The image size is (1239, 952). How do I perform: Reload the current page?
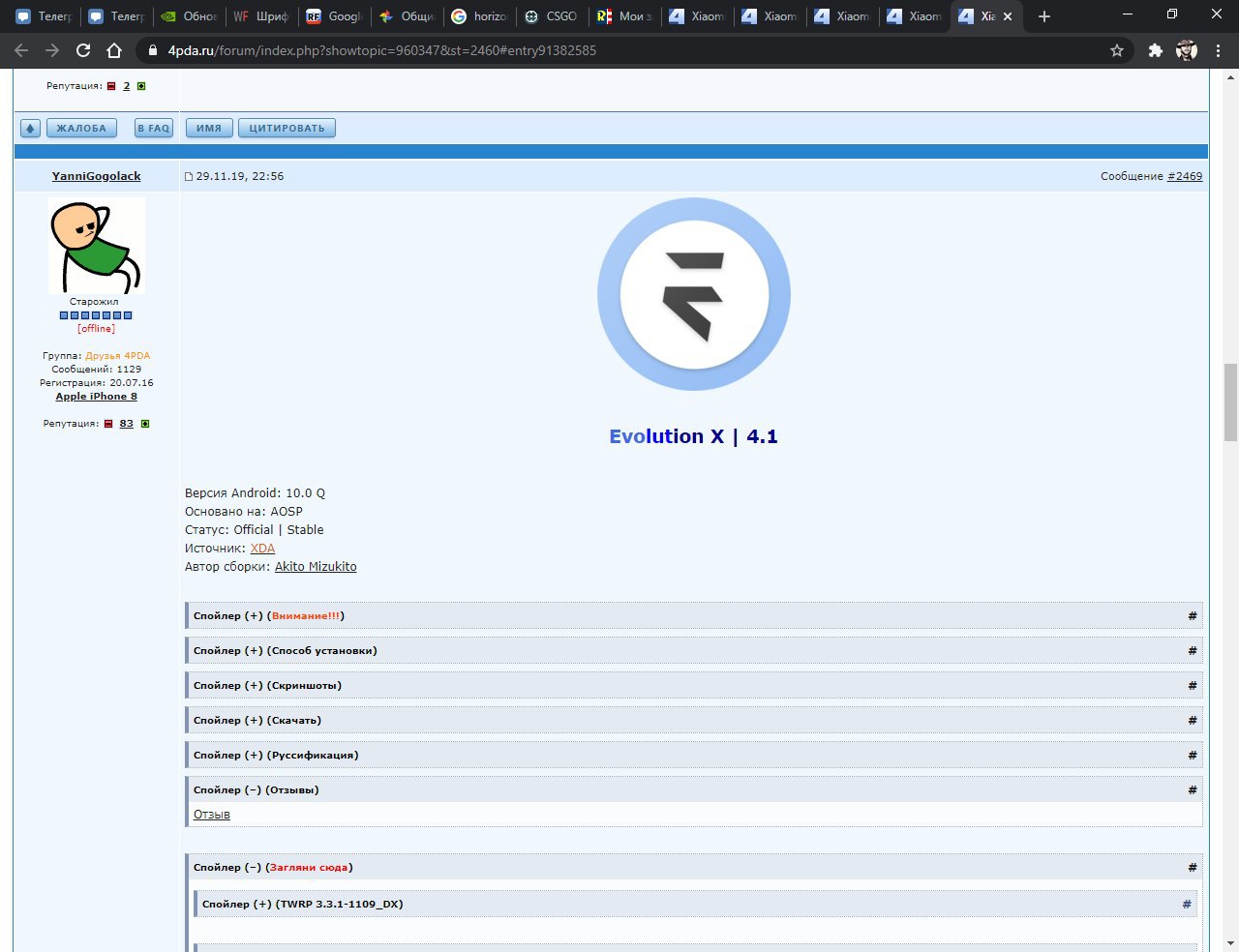(83, 50)
